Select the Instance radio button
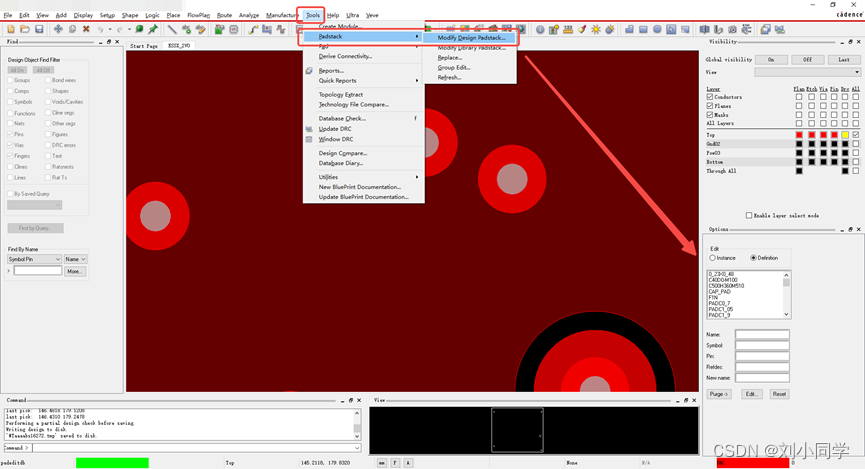Screen dimensions: 865x469 point(712,258)
